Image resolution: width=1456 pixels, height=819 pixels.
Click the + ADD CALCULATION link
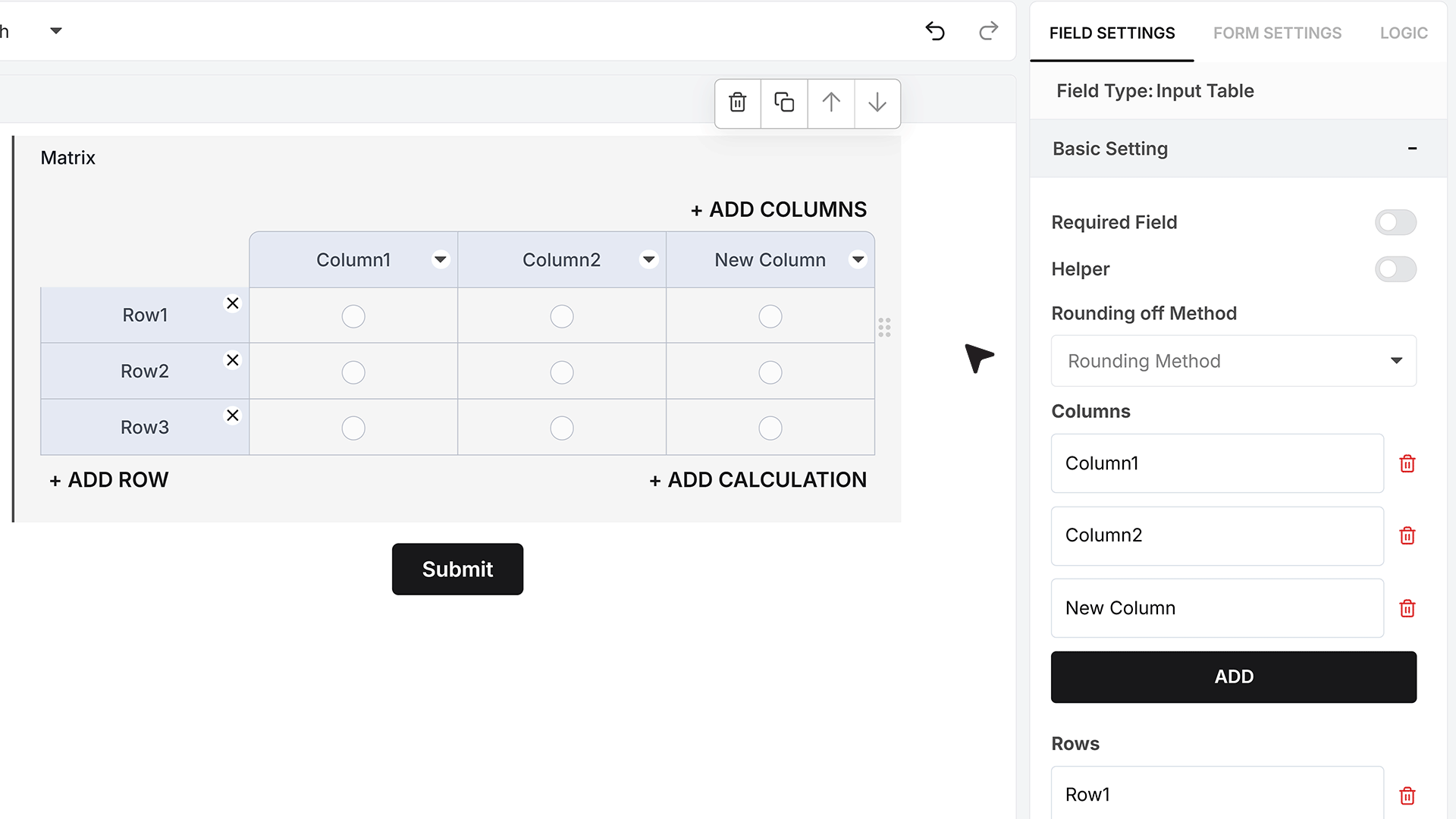click(x=758, y=480)
